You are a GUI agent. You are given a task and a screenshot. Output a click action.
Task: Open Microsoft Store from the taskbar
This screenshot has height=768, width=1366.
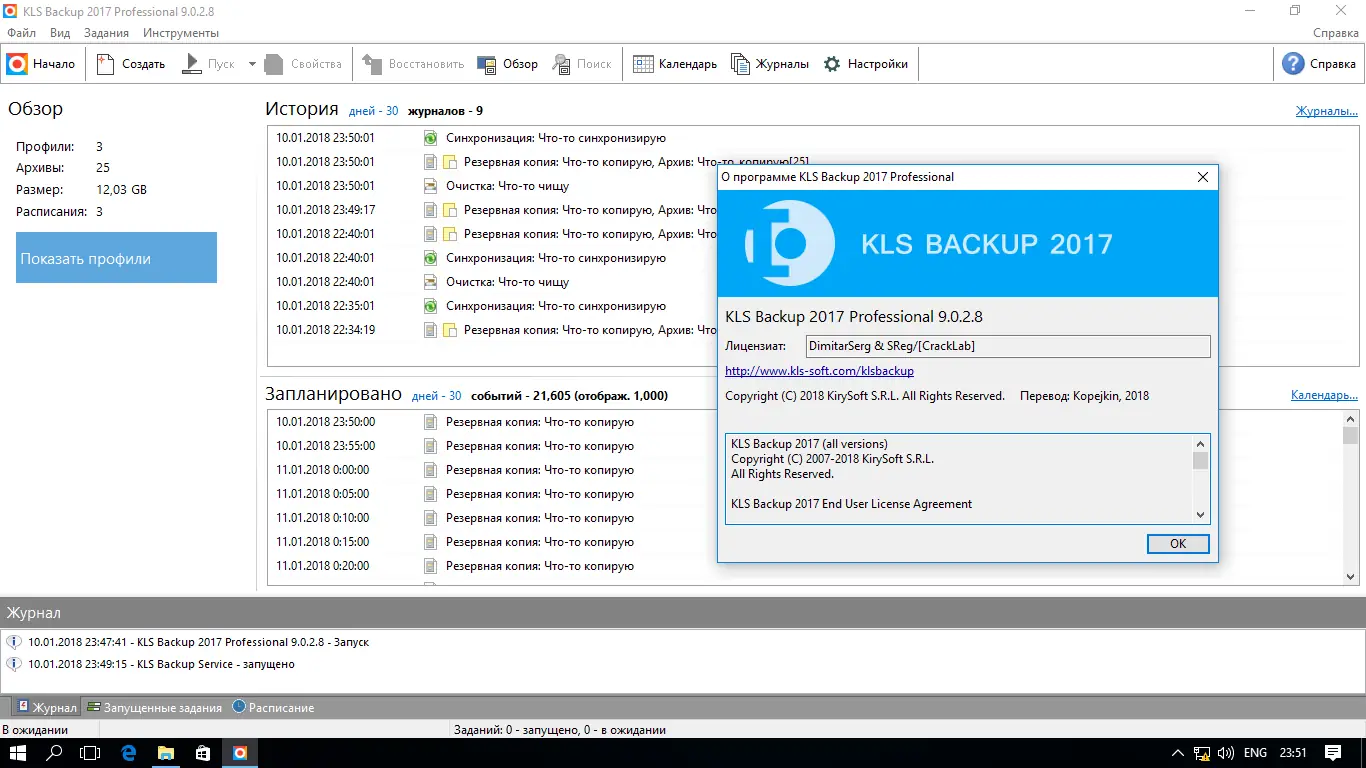tap(202, 753)
